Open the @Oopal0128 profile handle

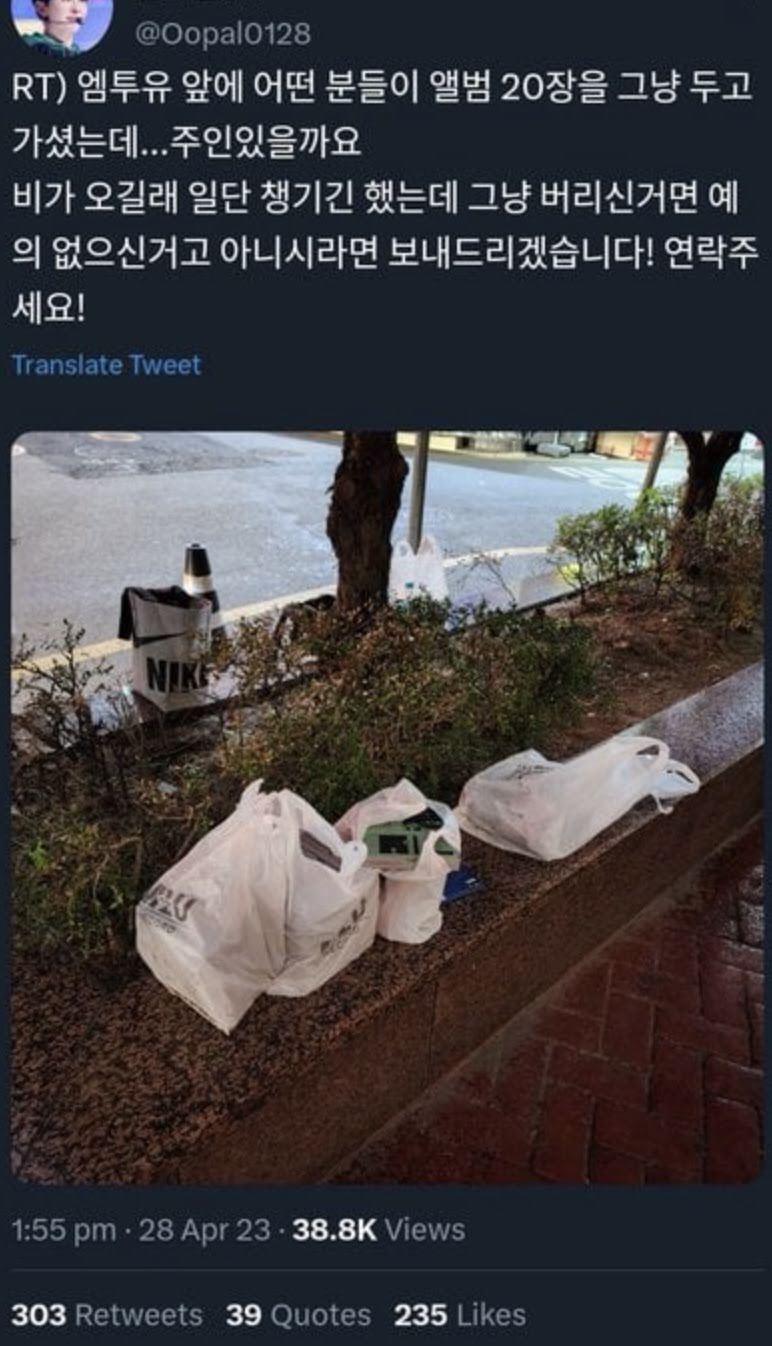click(x=223, y=34)
